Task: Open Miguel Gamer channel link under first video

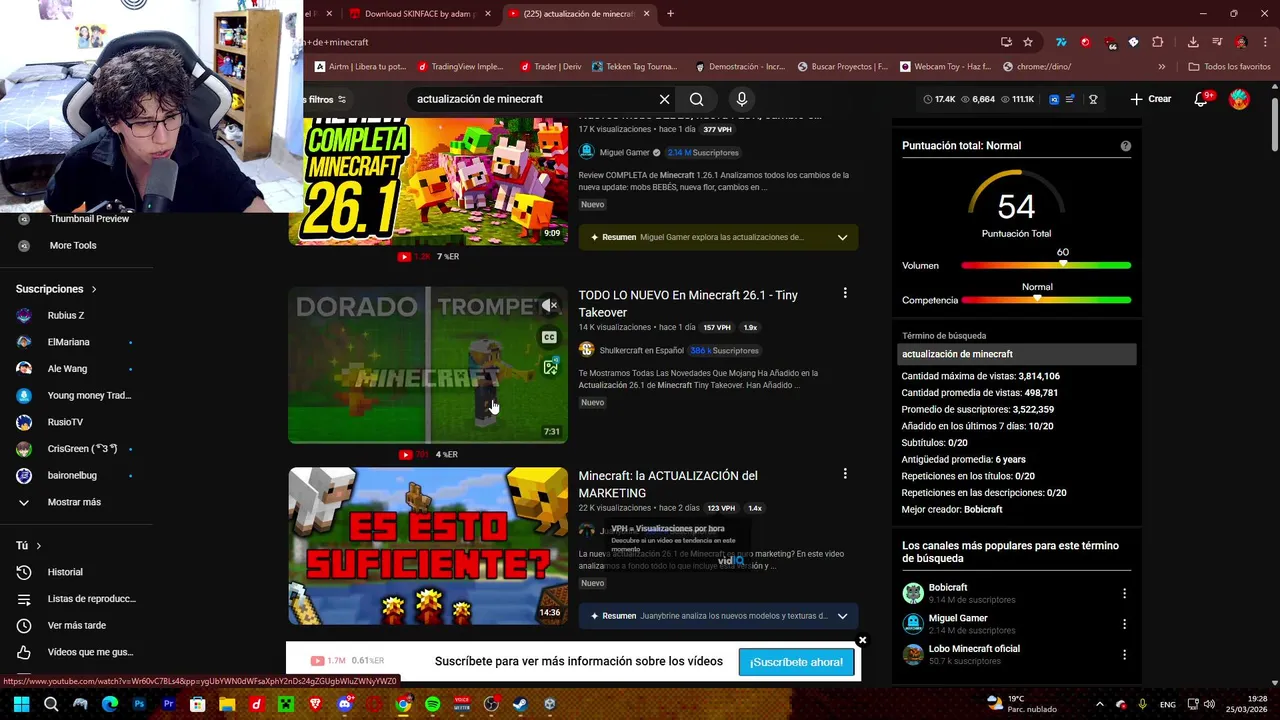Action: click(x=624, y=153)
